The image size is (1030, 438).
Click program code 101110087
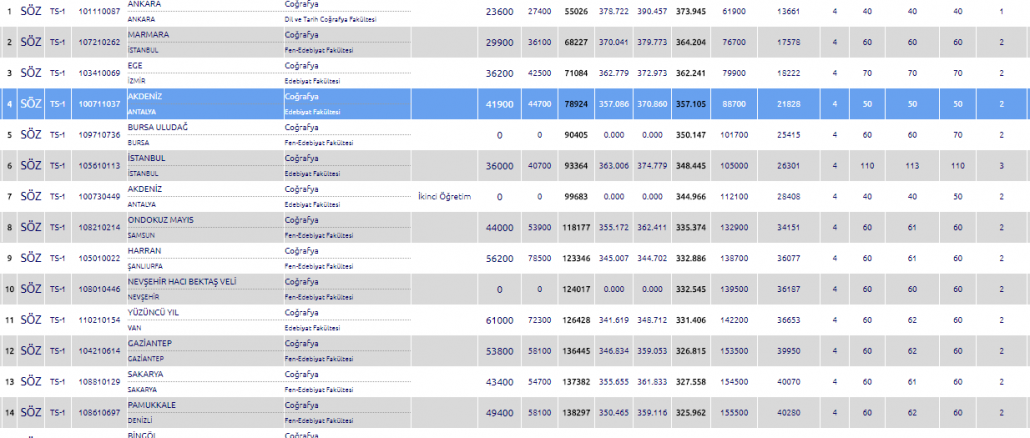point(99,11)
